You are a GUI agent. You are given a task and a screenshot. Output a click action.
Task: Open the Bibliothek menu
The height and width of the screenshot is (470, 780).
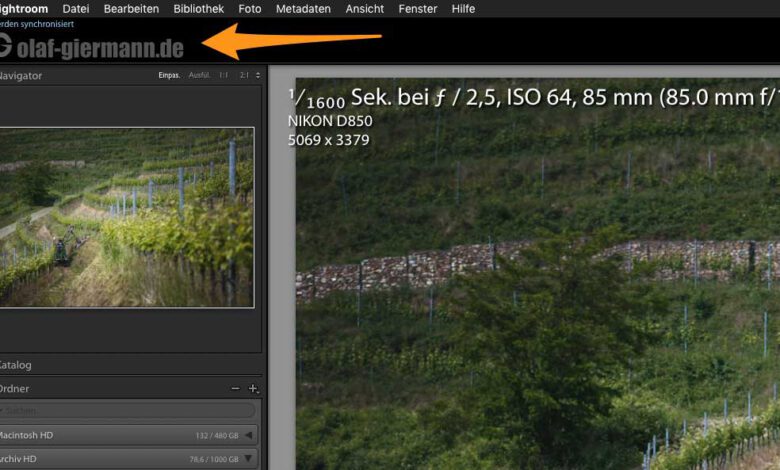click(198, 8)
